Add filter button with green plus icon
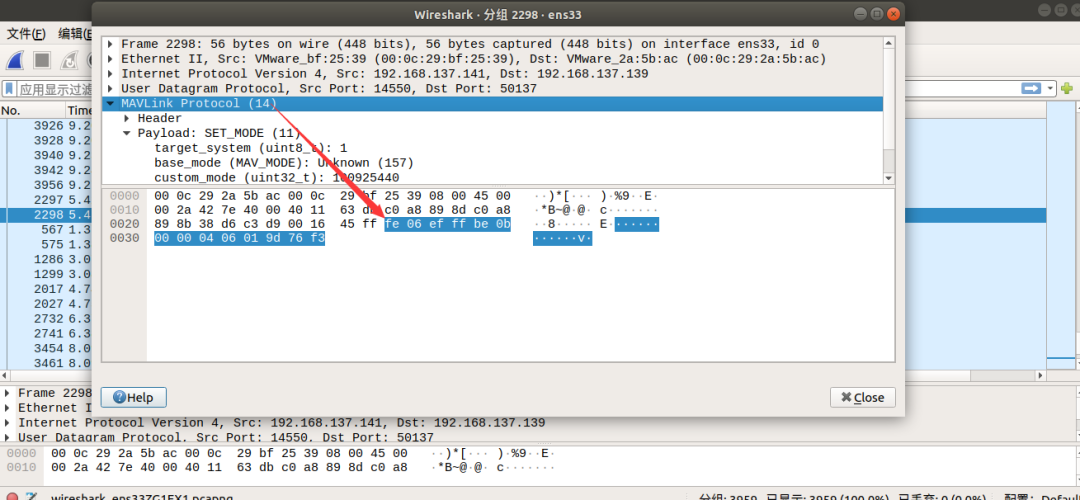Viewport: 1080px width, 500px height. tap(1067, 88)
